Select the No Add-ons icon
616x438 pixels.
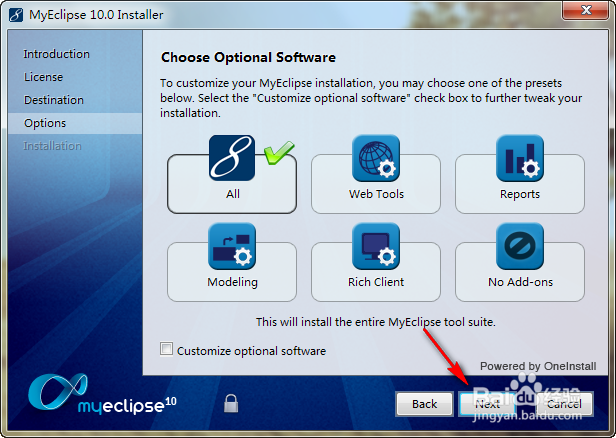click(x=520, y=246)
